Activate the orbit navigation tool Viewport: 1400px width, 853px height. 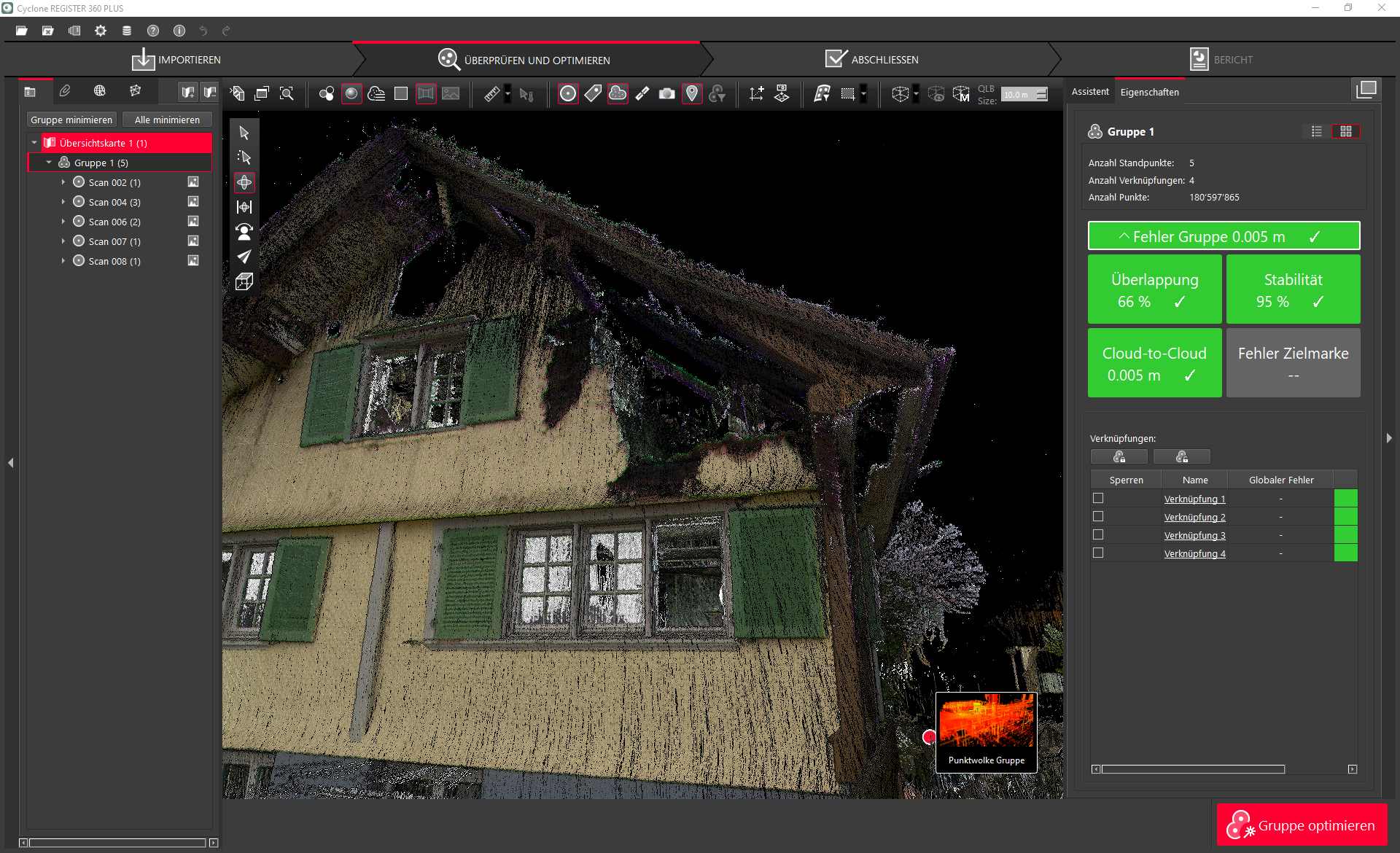coord(244,182)
